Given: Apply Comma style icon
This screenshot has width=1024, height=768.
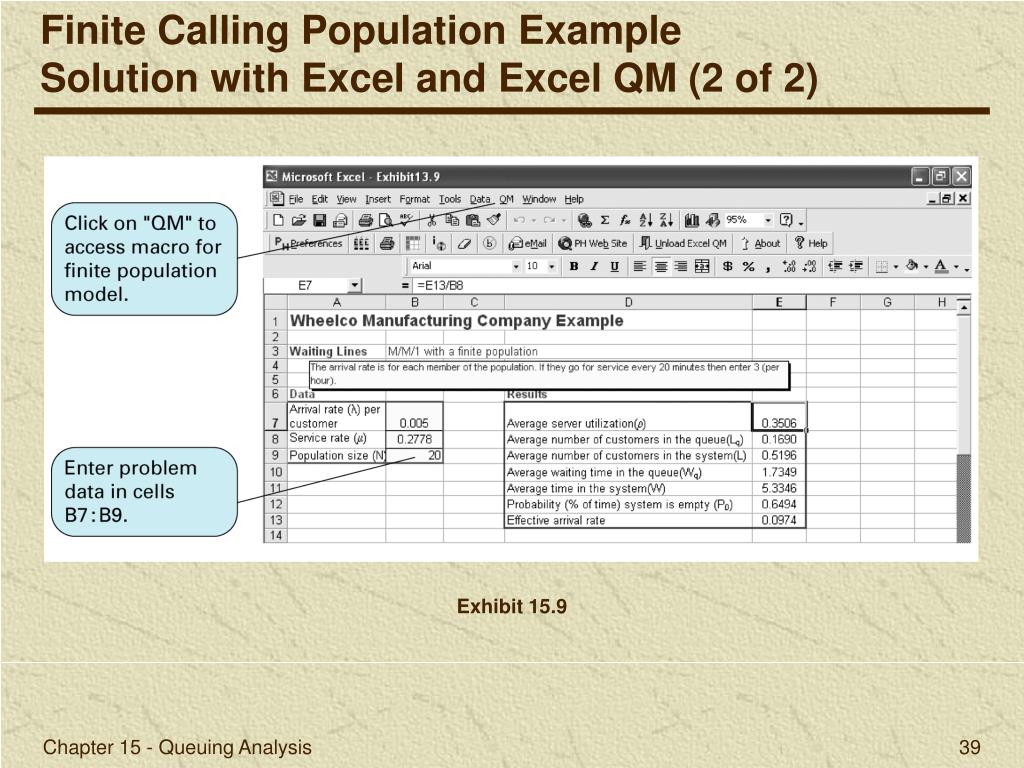Looking at the screenshot, I should coord(768,266).
